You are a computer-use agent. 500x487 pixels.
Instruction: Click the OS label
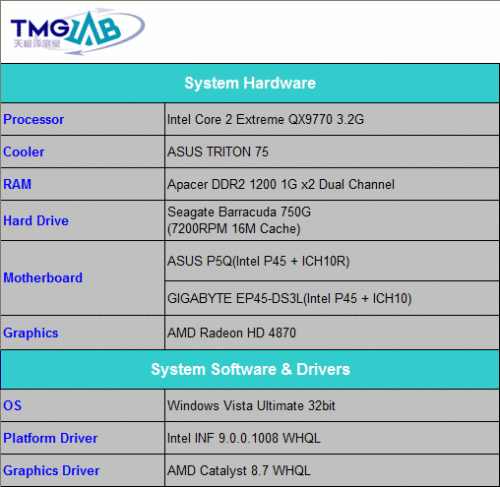click(x=12, y=406)
